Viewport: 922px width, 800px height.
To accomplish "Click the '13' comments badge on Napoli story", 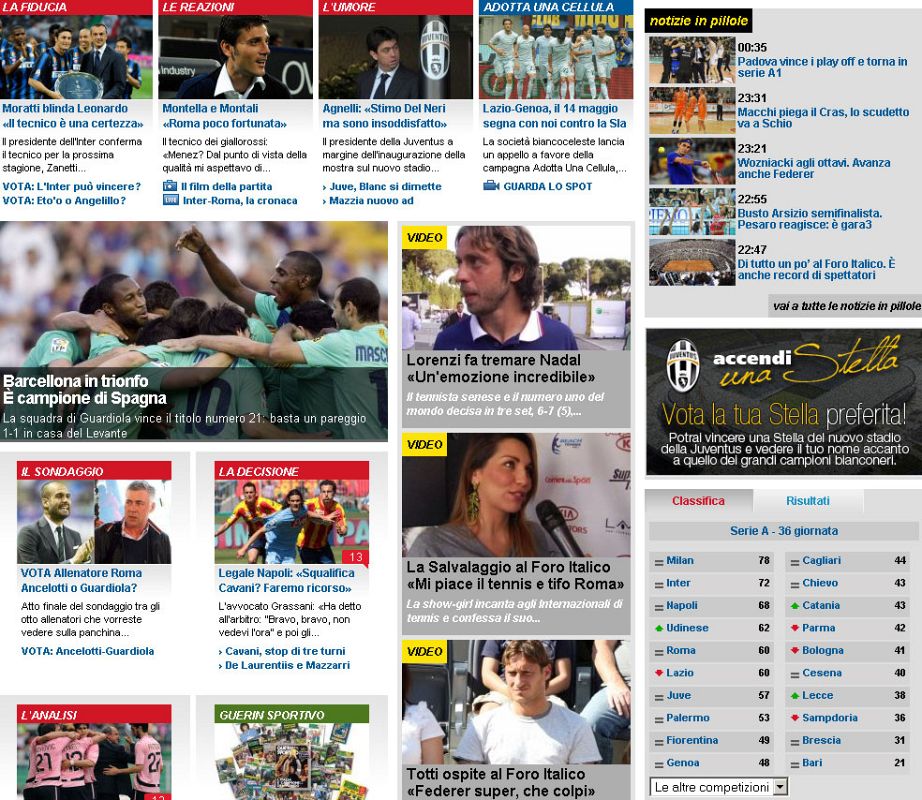I will [355, 557].
